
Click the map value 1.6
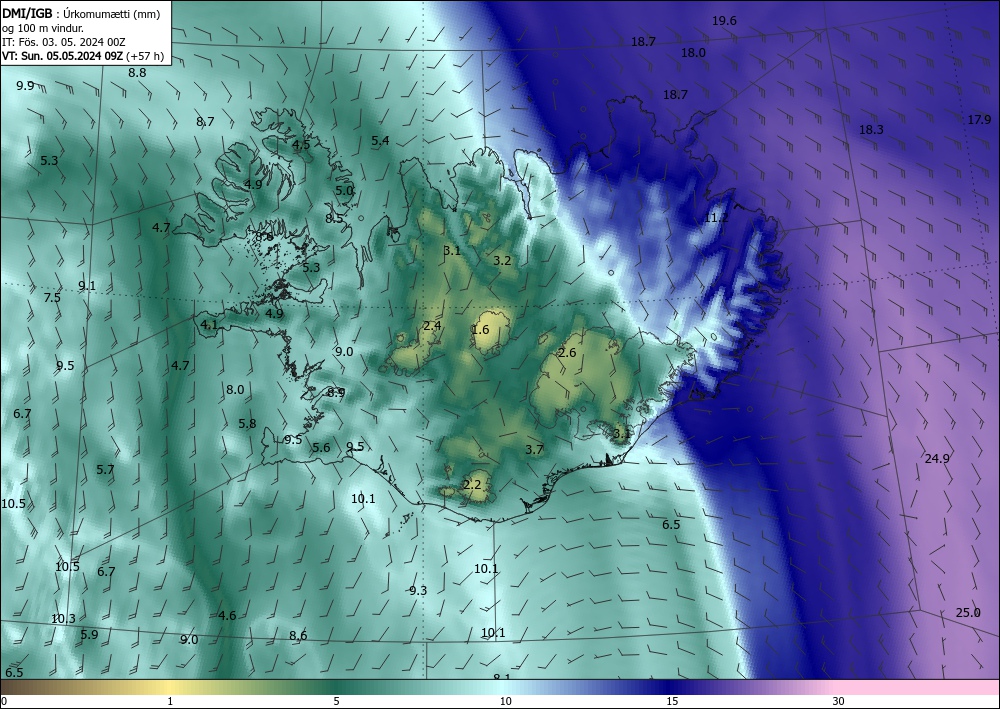pyautogui.click(x=480, y=329)
